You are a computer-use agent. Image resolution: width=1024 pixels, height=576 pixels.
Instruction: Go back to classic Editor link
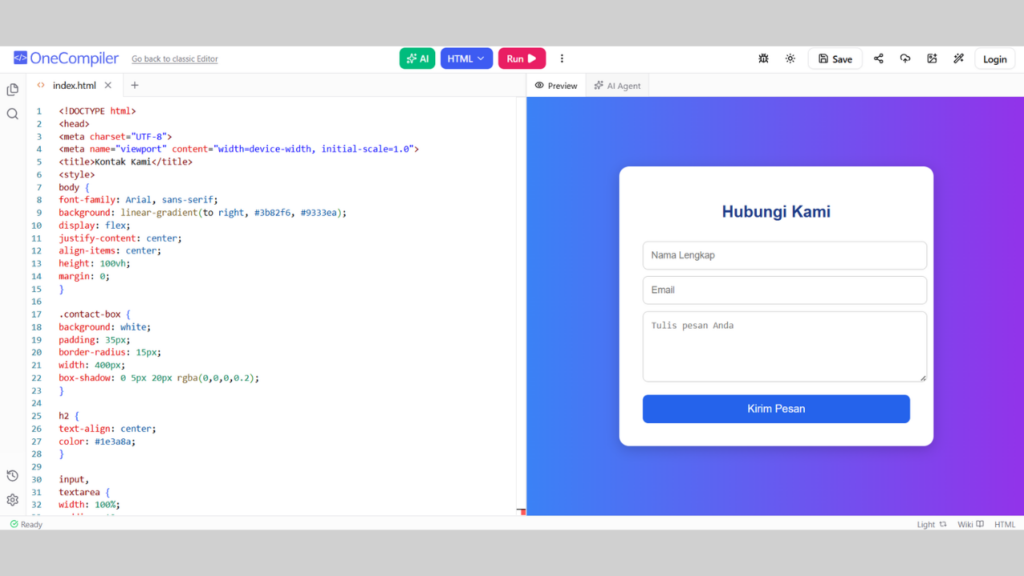174,59
